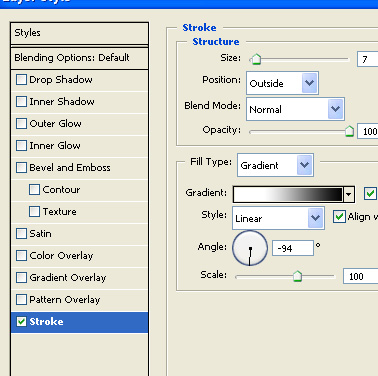Click the Scale value field showing 100

tap(361, 276)
